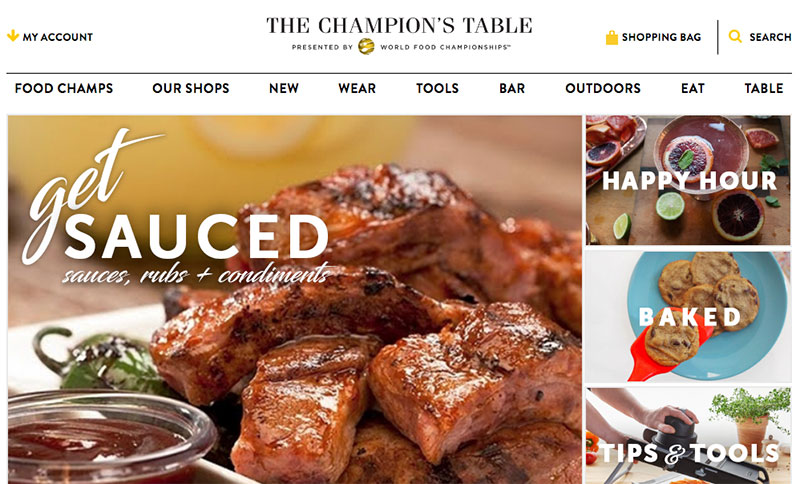This screenshot has width=800, height=484.
Task: Open the My Account menu
Action: pyautogui.click(x=58, y=37)
